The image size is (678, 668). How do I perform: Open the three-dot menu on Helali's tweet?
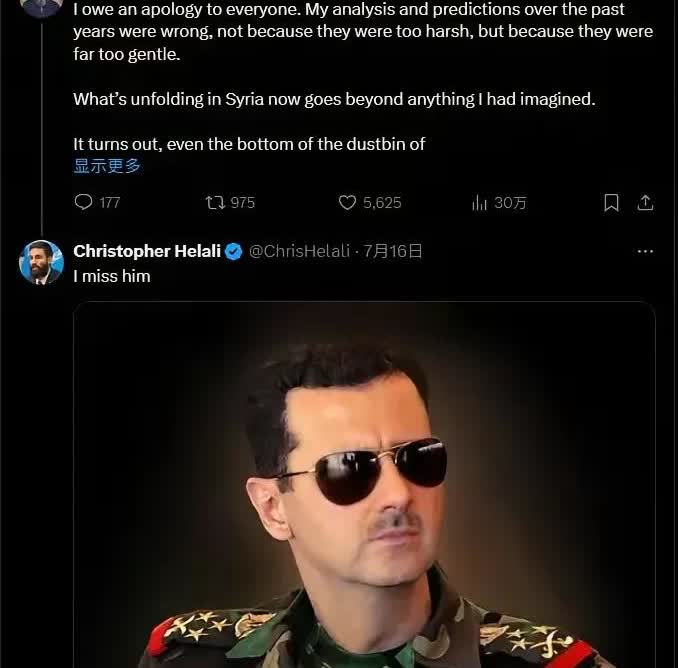(x=645, y=252)
